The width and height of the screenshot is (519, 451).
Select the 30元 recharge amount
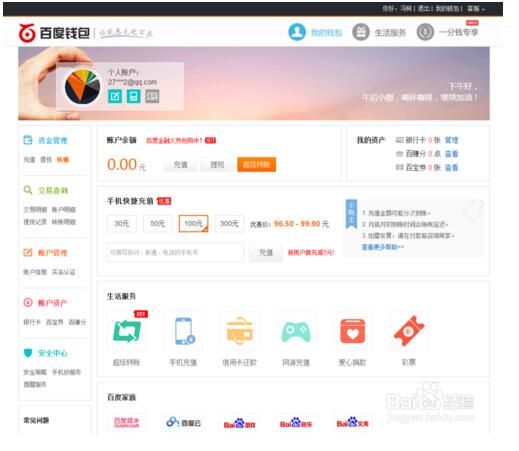point(122,223)
